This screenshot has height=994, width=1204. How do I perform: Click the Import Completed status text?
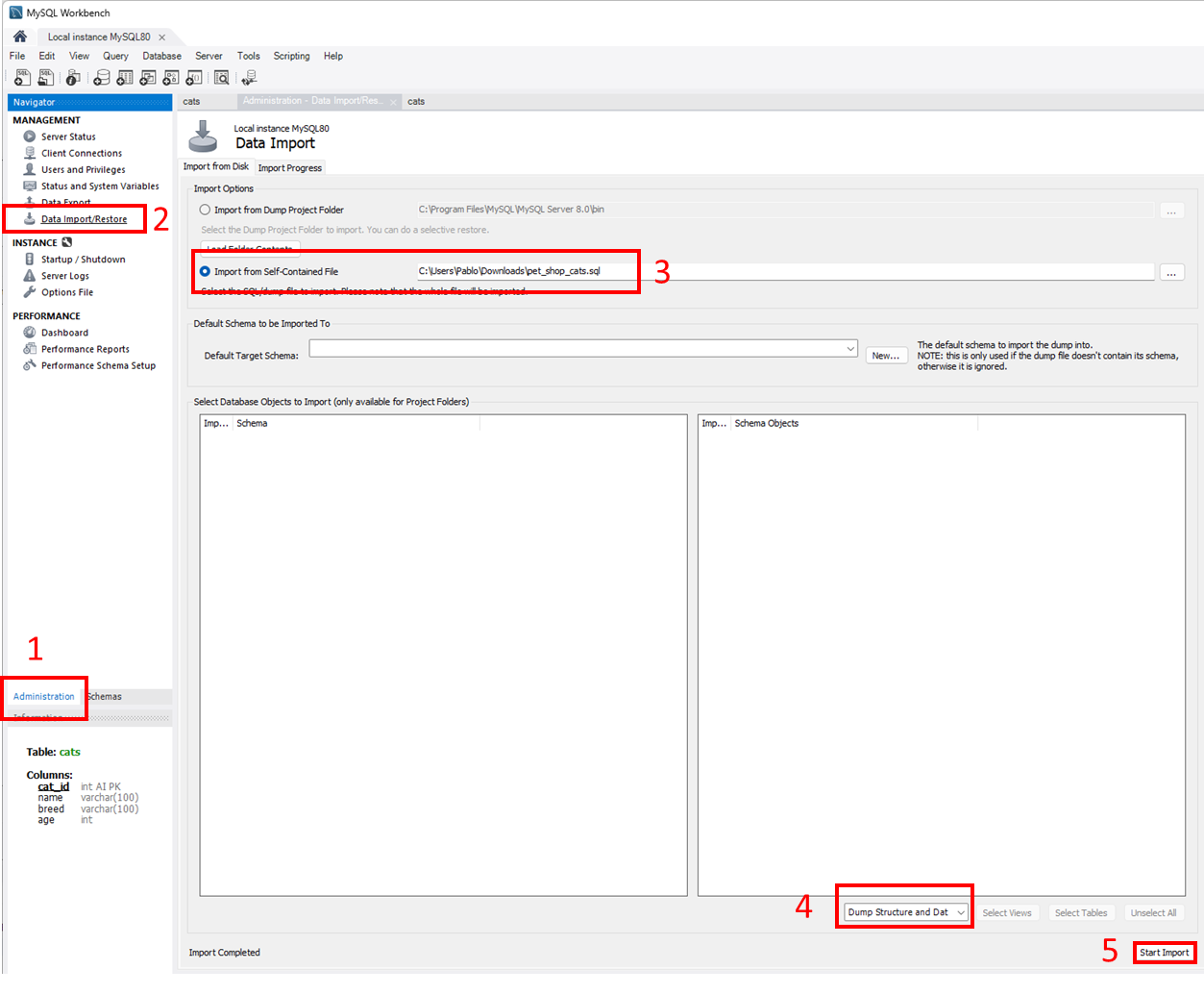point(224,953)
